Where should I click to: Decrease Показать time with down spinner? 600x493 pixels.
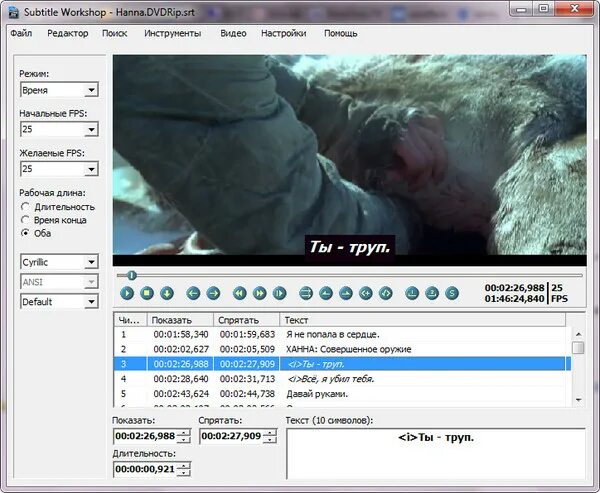click(184, 440)
